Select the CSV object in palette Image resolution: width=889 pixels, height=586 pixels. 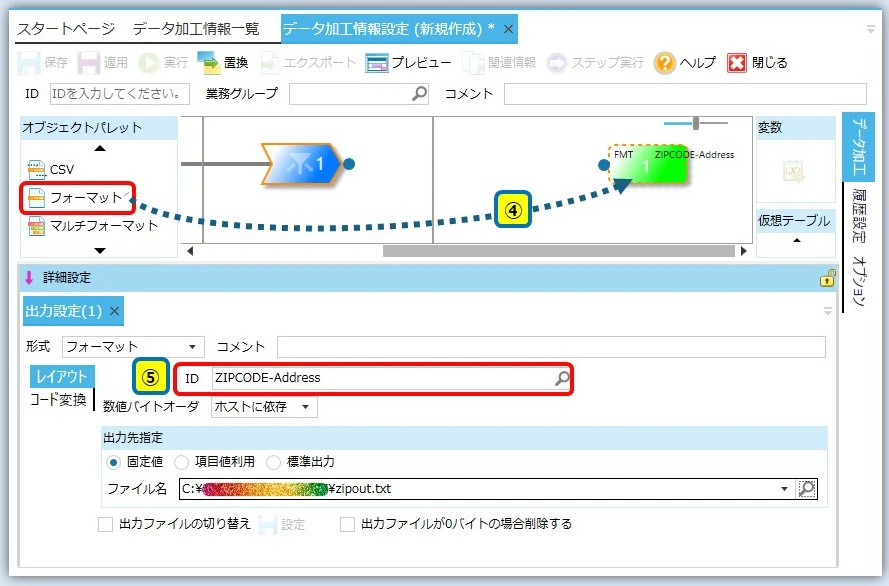click(x=51, y=169)
